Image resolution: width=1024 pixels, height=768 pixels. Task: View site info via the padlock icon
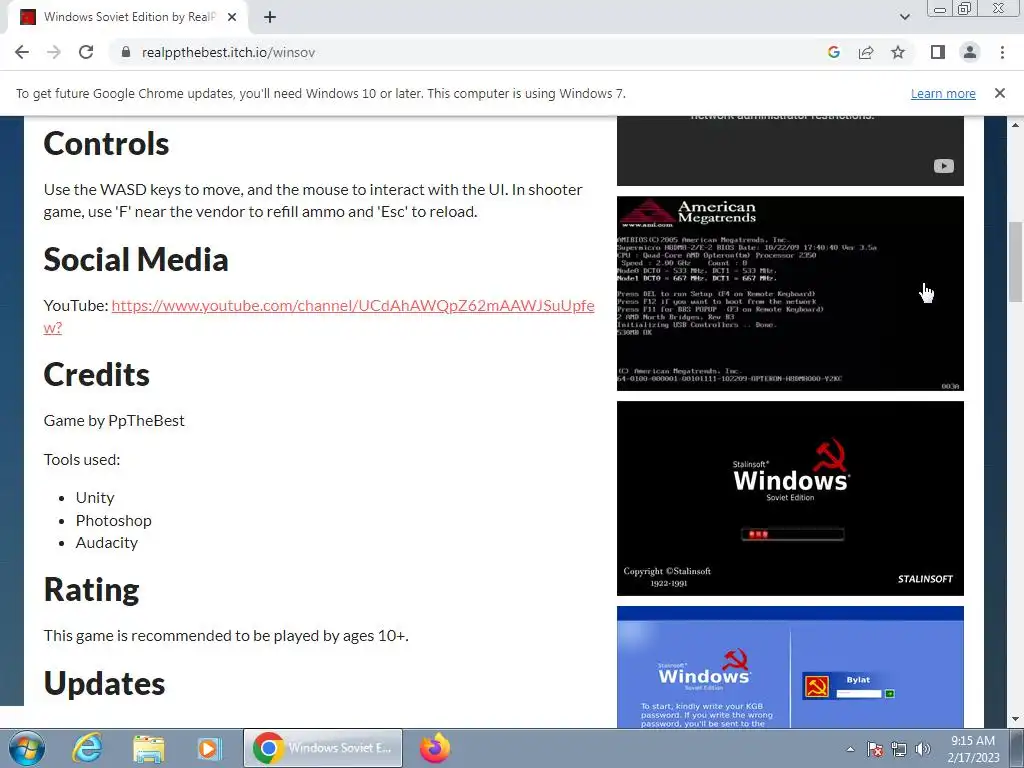click(126, 52)
